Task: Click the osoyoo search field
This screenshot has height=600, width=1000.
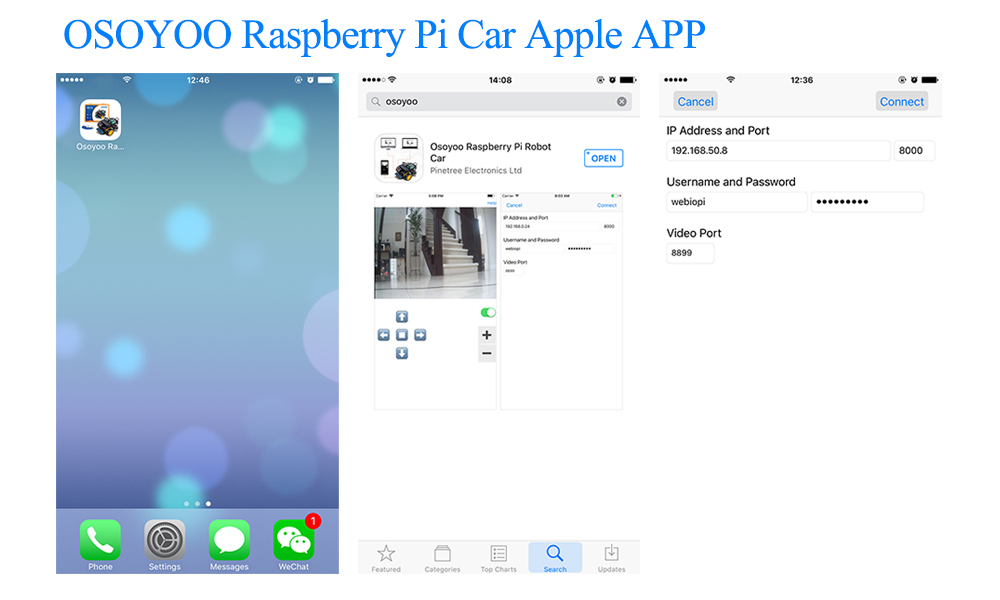Action: pyautogui.click(x=499, y=101)
